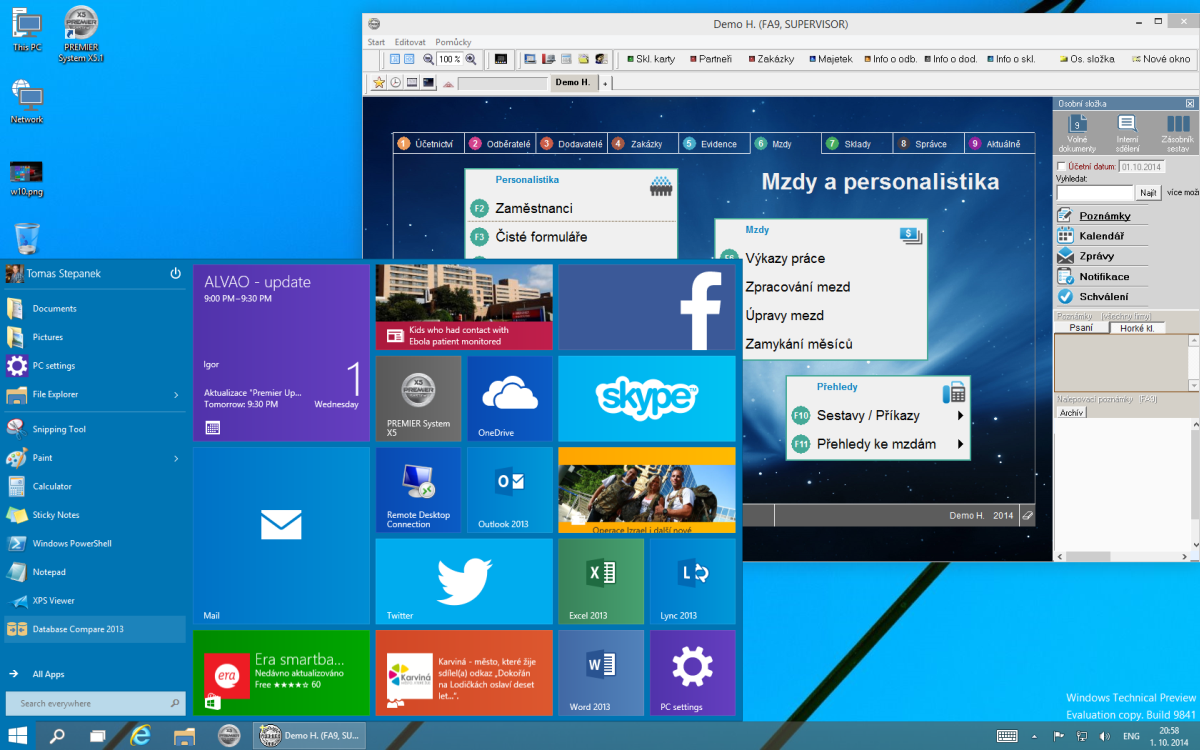This screenshot has width=1200, height=750.
Task: Open Internet Explorer from the taskbar
Action: [141, 736]
